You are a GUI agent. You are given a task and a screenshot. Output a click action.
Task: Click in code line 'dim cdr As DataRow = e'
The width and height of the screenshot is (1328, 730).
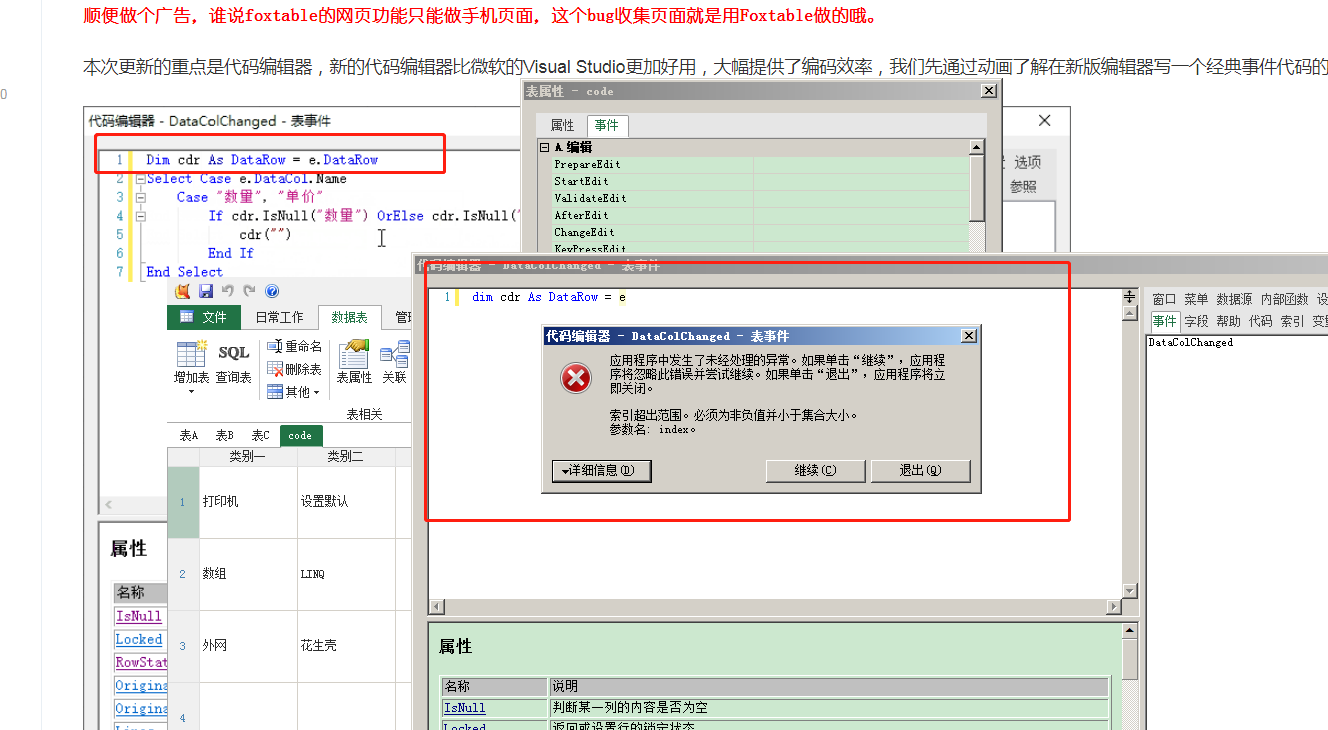[x=549, y=297]
